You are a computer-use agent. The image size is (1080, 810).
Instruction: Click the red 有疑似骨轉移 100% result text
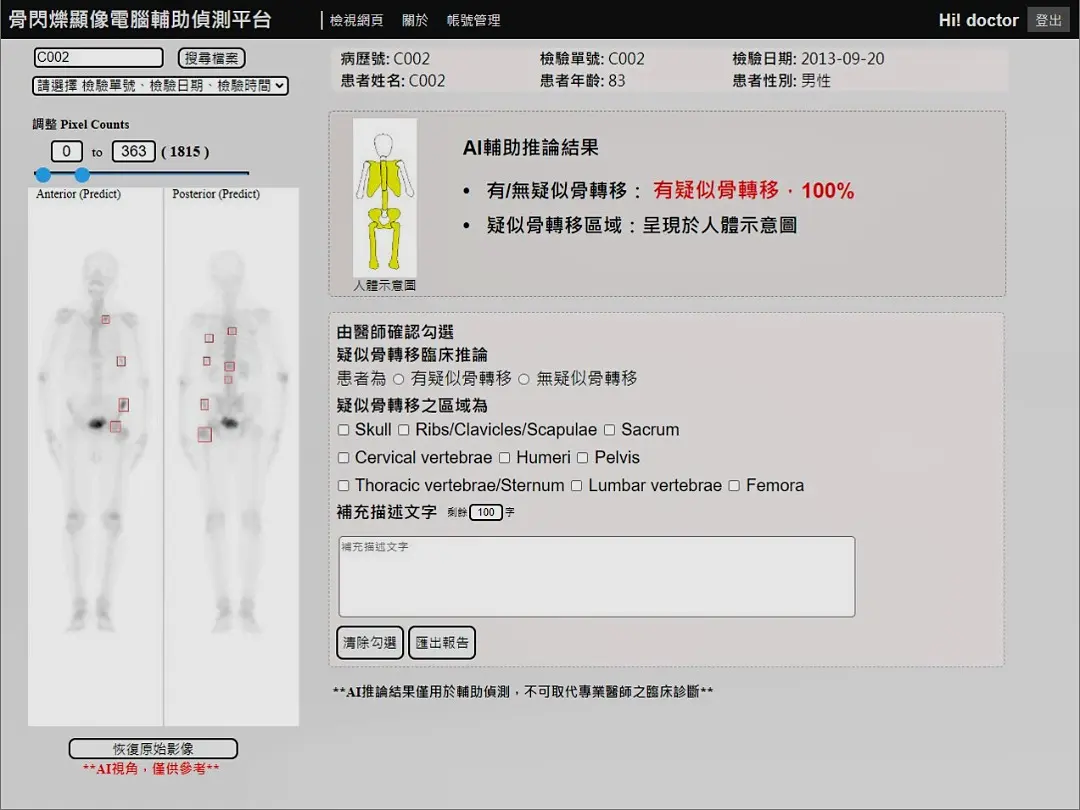754,190
